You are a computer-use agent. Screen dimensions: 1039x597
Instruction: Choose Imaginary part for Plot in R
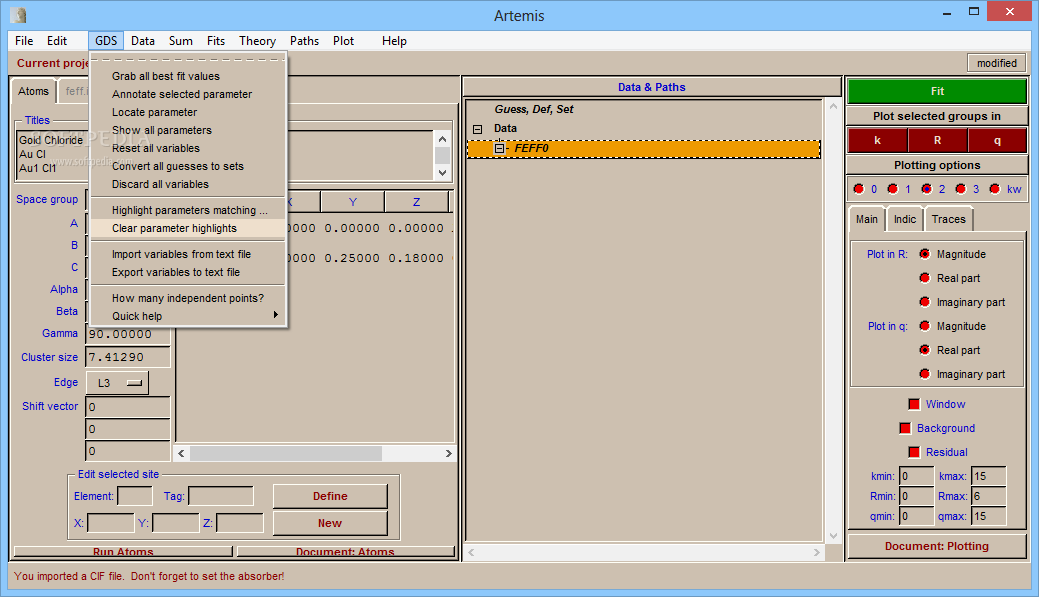point(924,301)
